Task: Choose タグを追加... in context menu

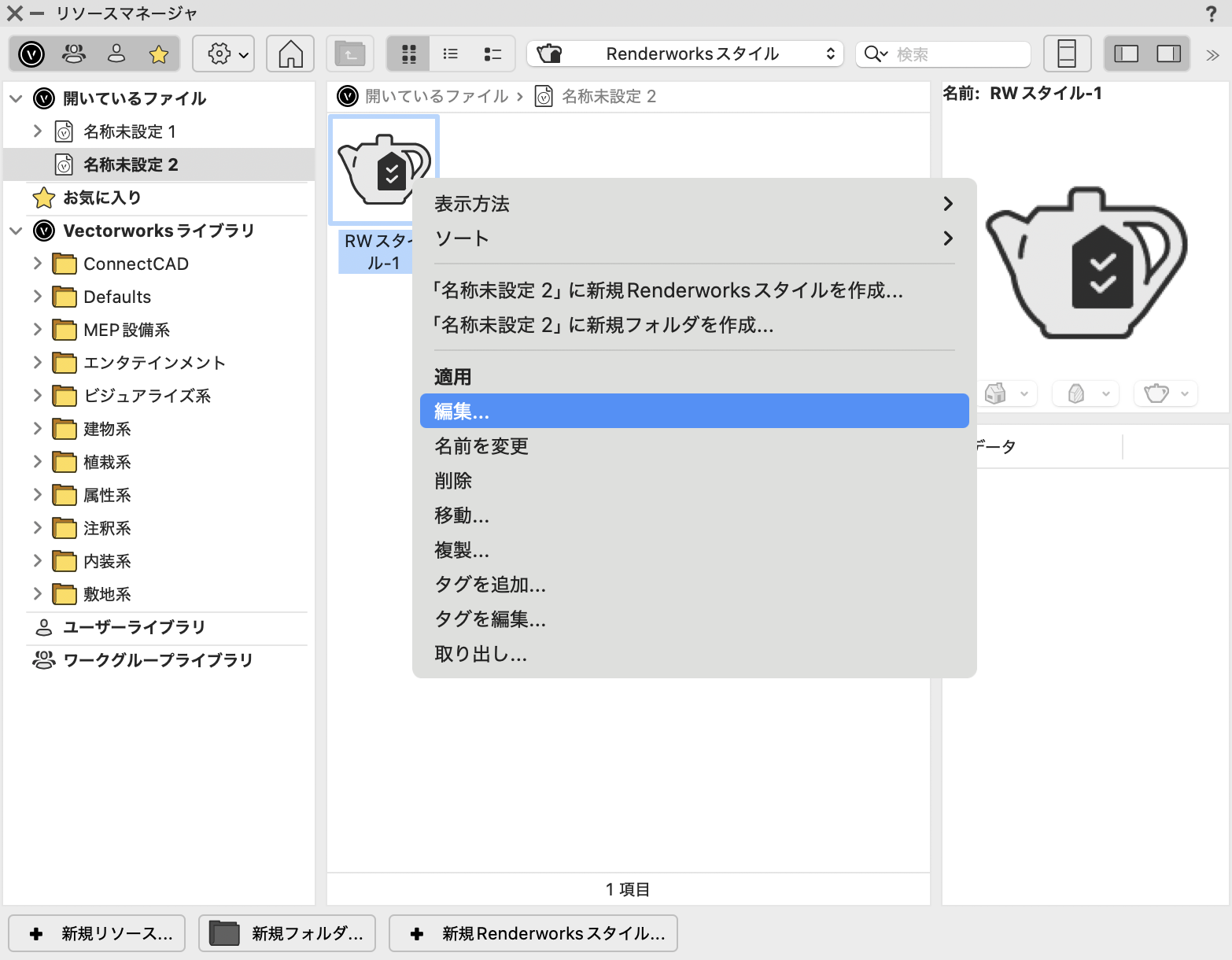Action: coord(694,585)
